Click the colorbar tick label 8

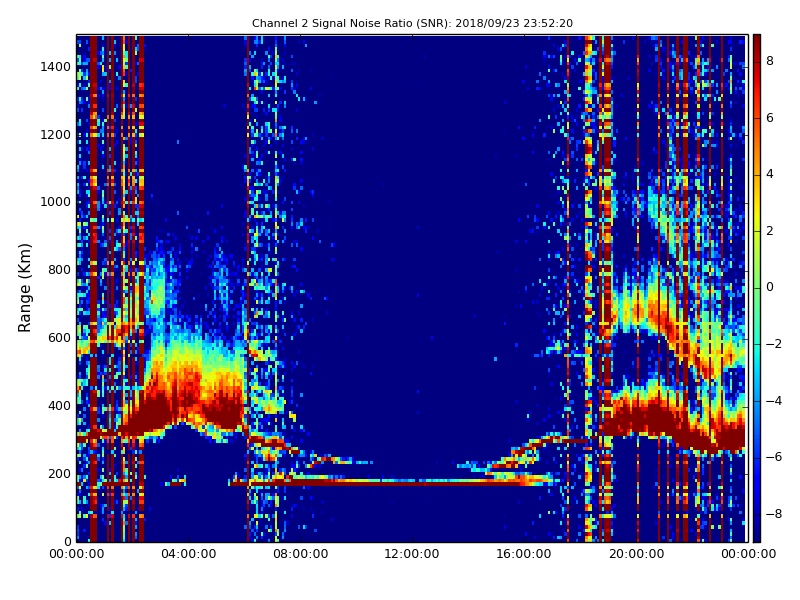[x=769, y=61]
